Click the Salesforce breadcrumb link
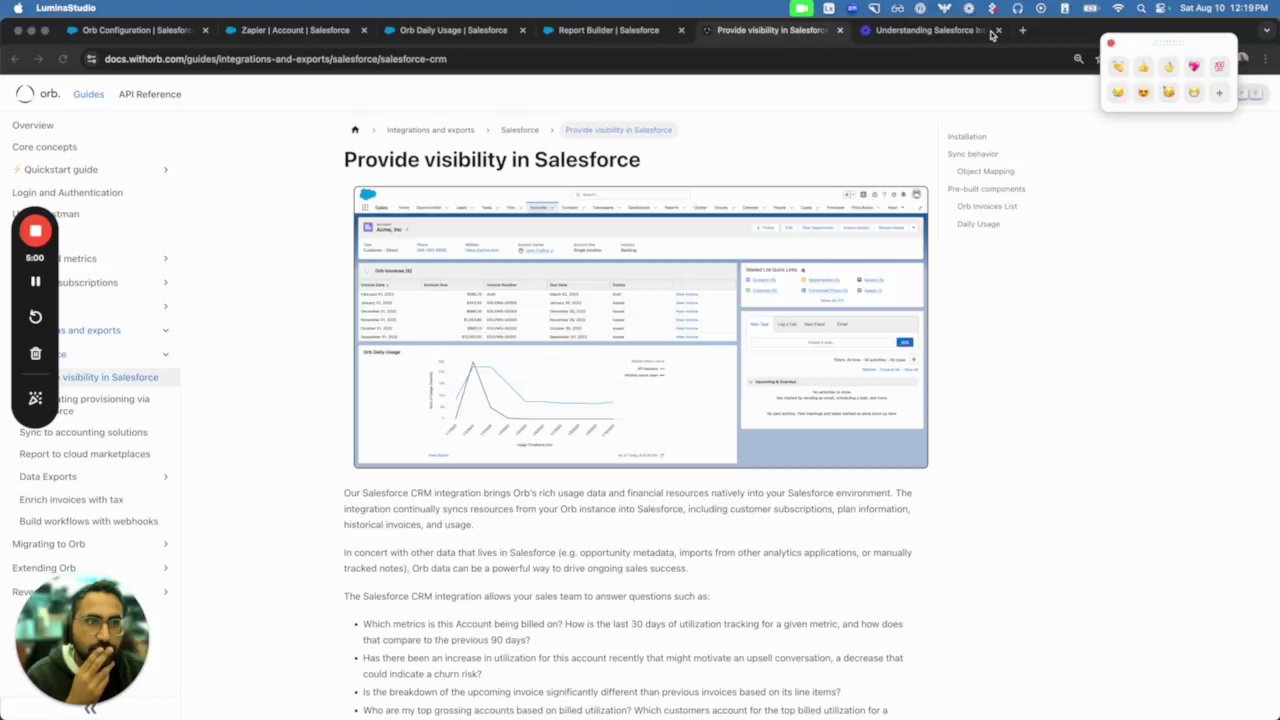The image size is (1280, 720). [x=520, y=130]
